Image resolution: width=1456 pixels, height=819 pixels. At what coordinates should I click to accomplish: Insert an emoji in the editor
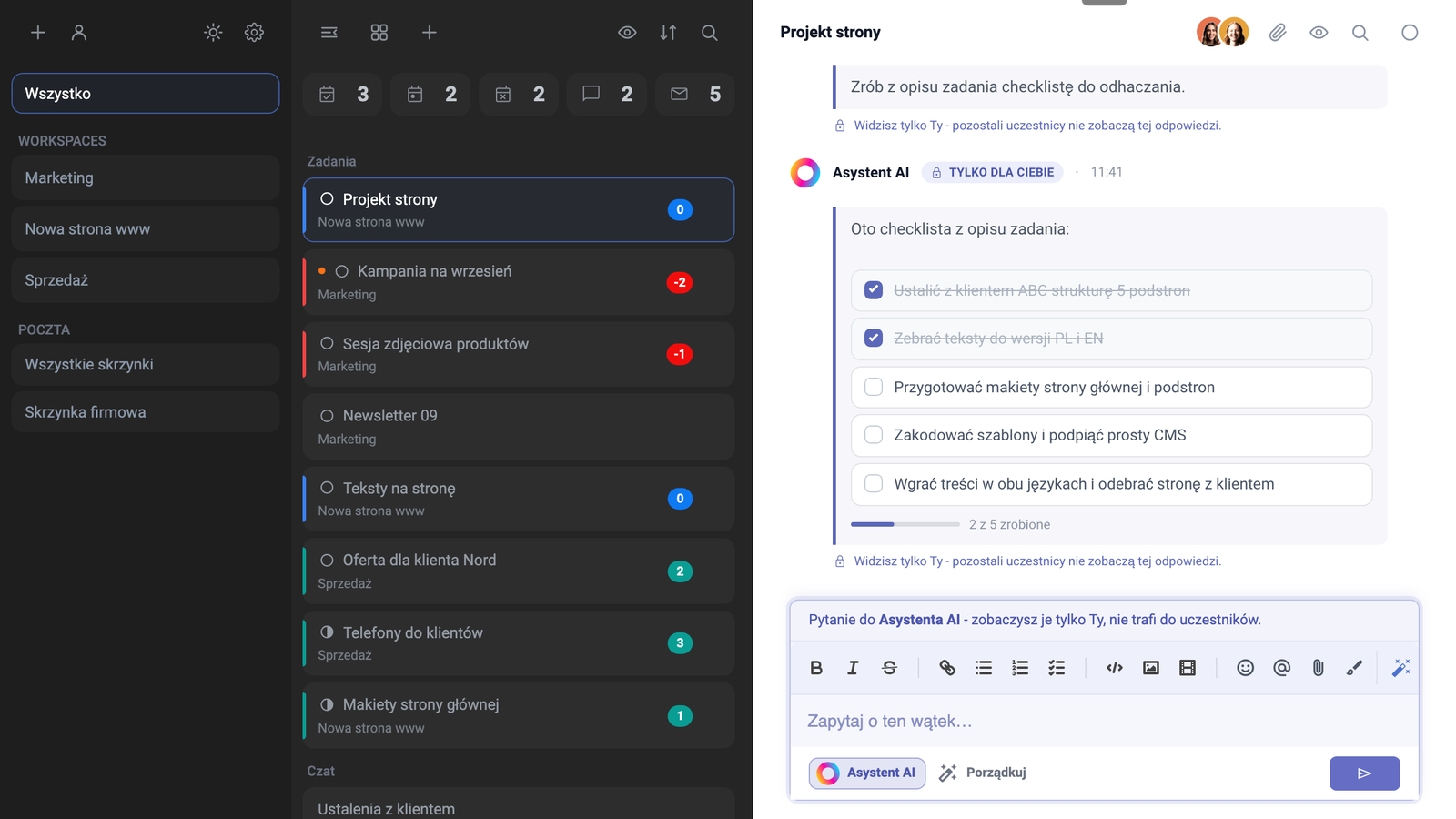pos(1246,668)
